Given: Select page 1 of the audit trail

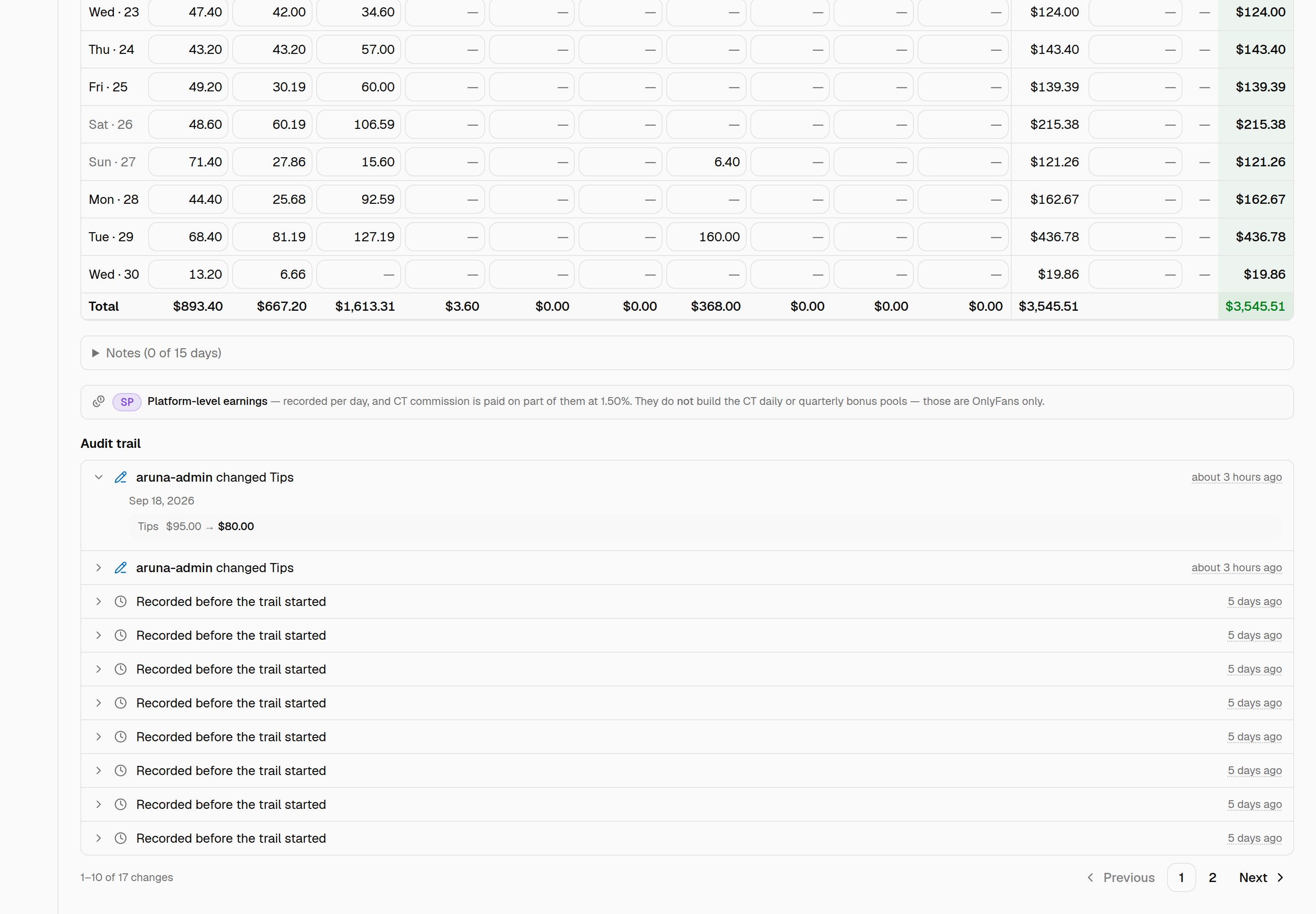Looking at the screenshot, I should point(1181,878).
